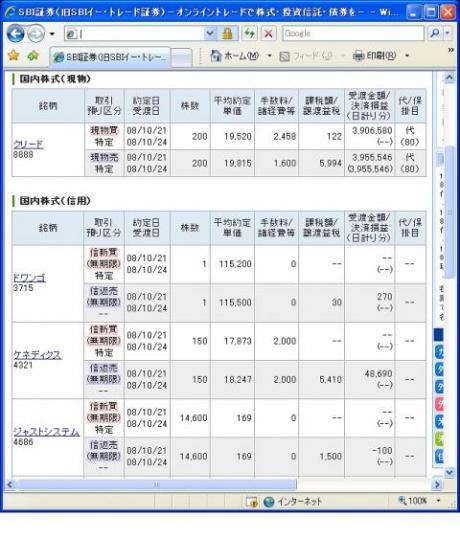Go to Home via ホーム button
This screenshot has width=460, height=538.
tap(235, 56)
